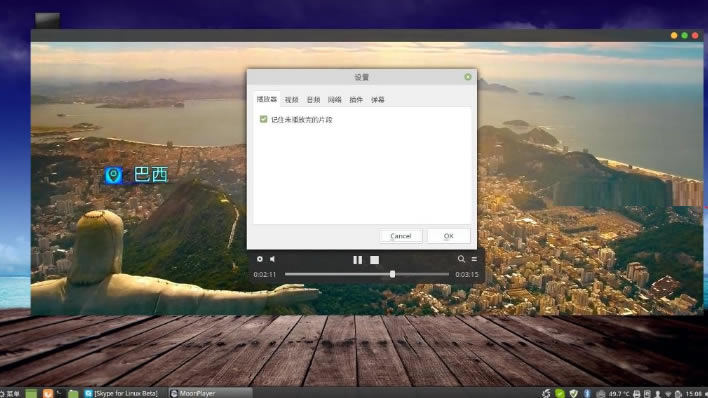708x398 pixels.
Task: Click elapsed time 0:02:11
Action: [x=265, y=274]
